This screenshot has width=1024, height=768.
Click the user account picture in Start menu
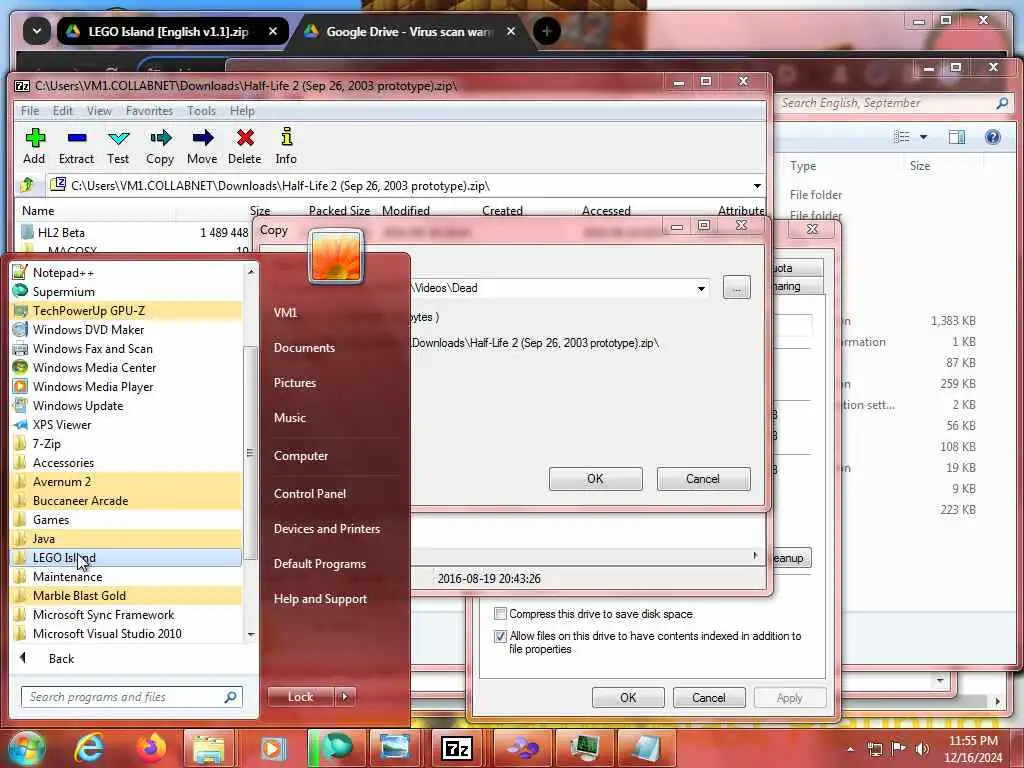pyautogui.click(x=336, y=256)
